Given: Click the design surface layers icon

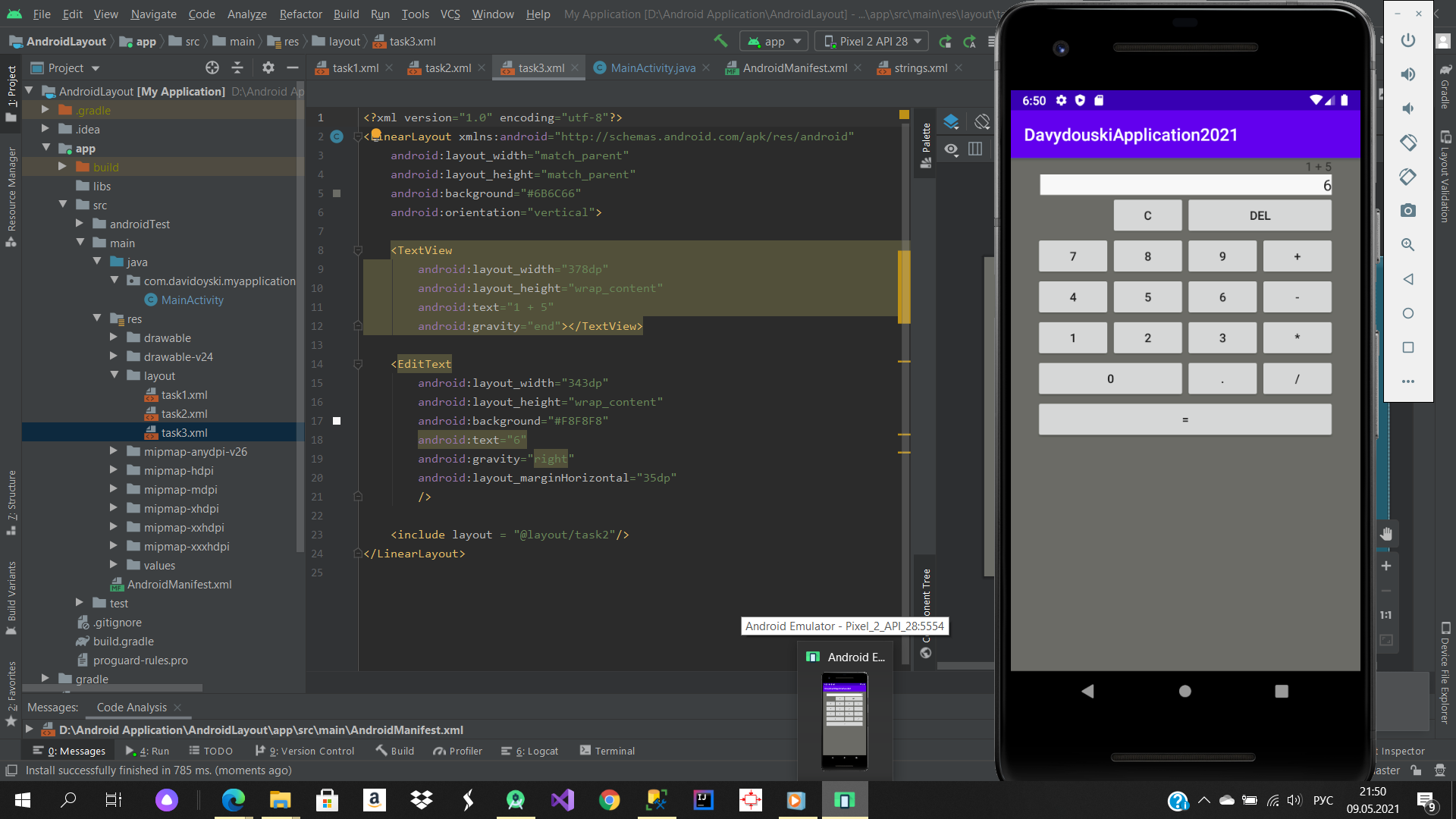Looking at the screenshot, I should [951, 121].
